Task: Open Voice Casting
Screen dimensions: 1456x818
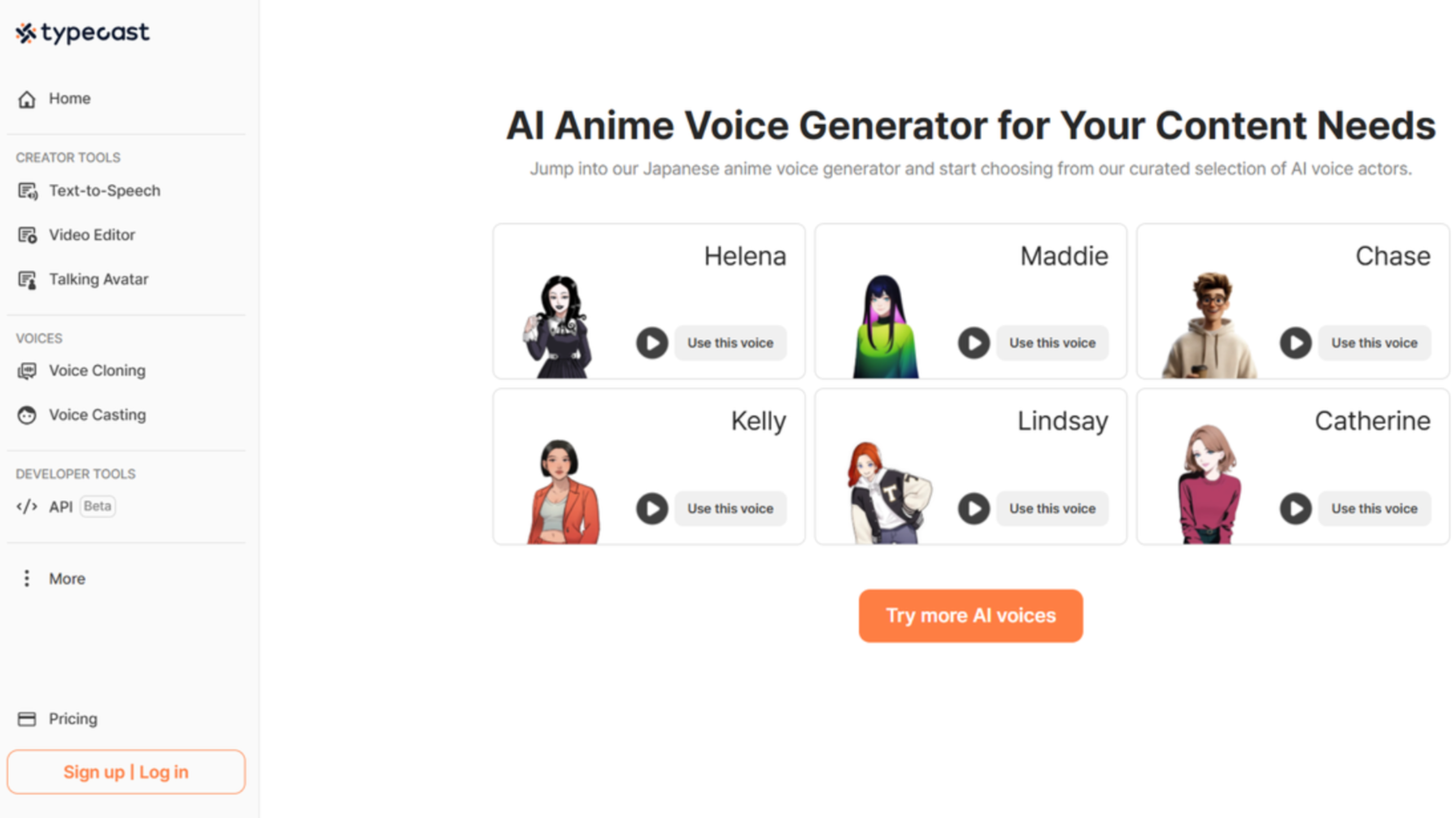Action: [x=98, y=415]
